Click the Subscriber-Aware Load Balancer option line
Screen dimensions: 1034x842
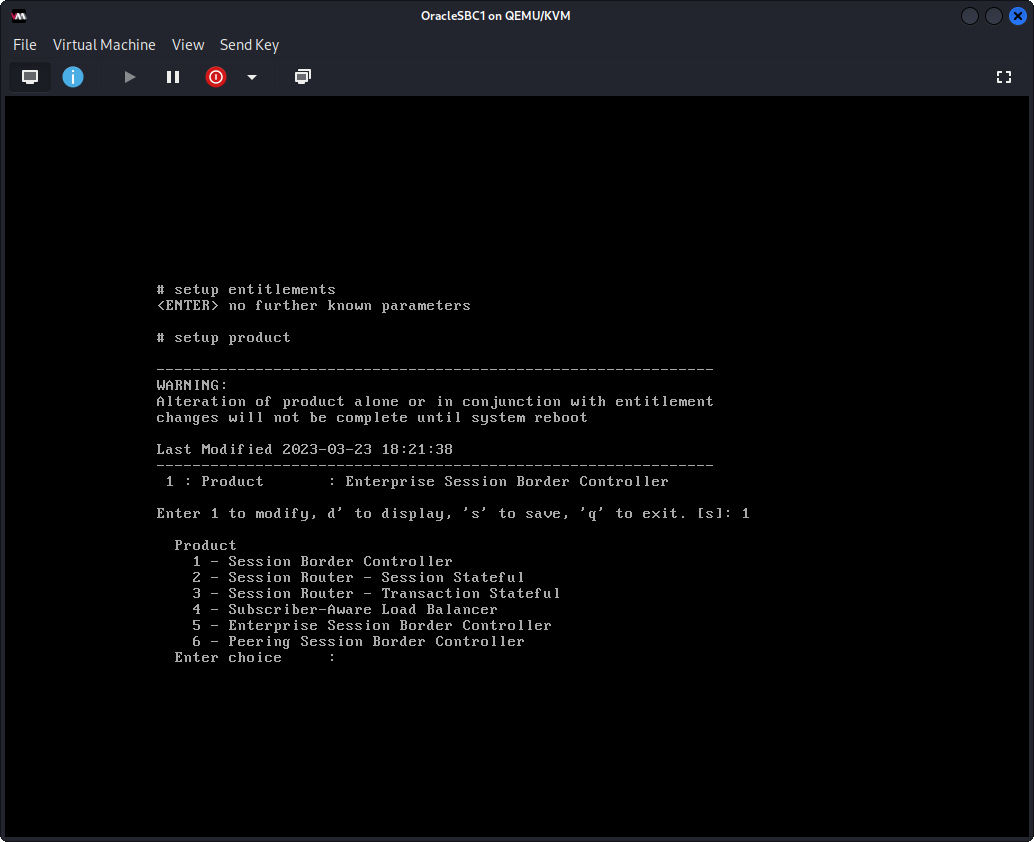[345, 610]
